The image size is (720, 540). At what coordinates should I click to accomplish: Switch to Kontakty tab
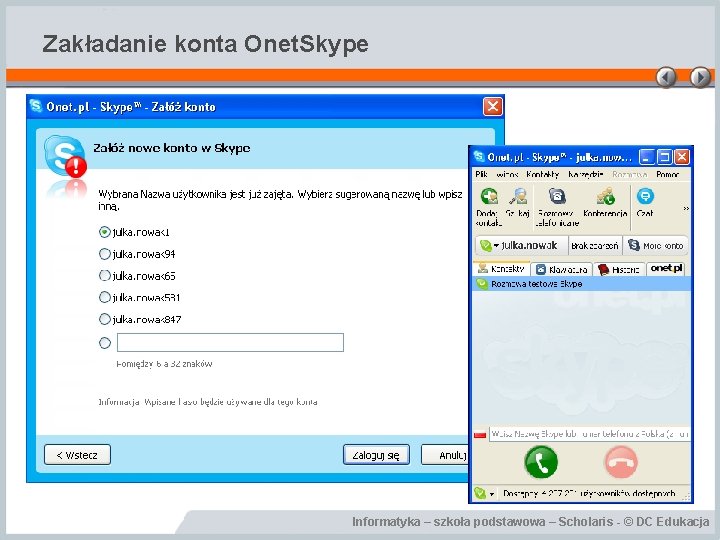point(501,269)
